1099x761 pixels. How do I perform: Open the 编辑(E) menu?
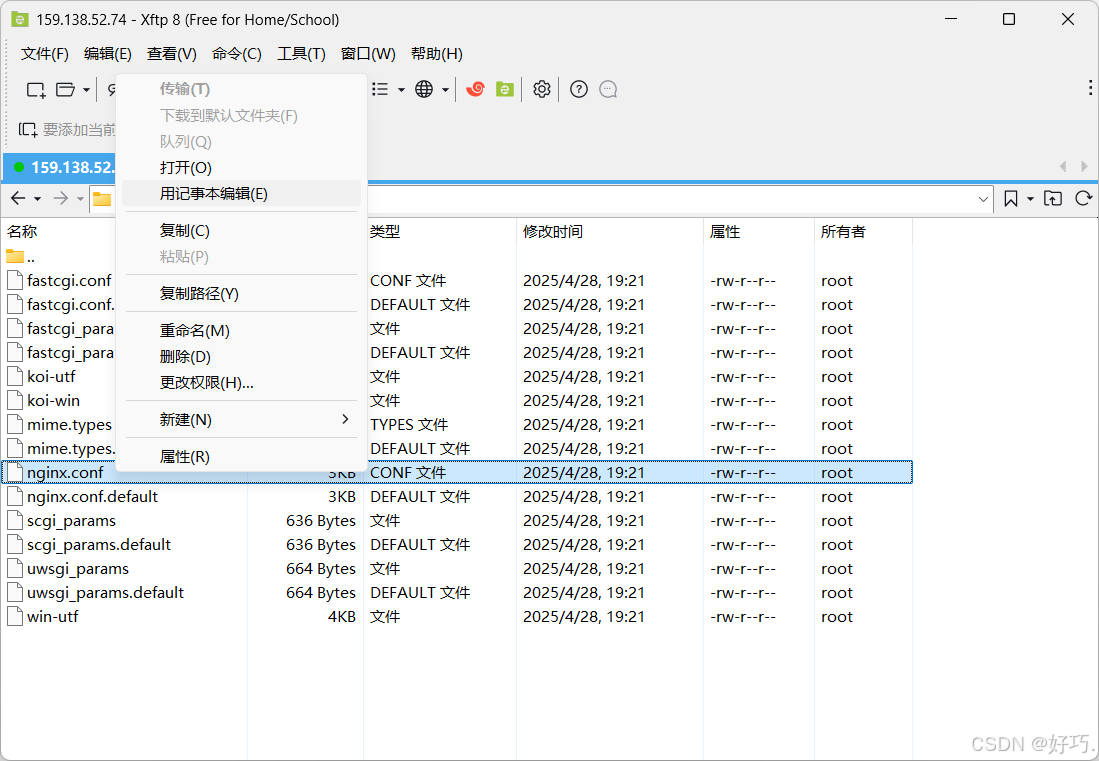pyautogui.click(x=107, y=54)
